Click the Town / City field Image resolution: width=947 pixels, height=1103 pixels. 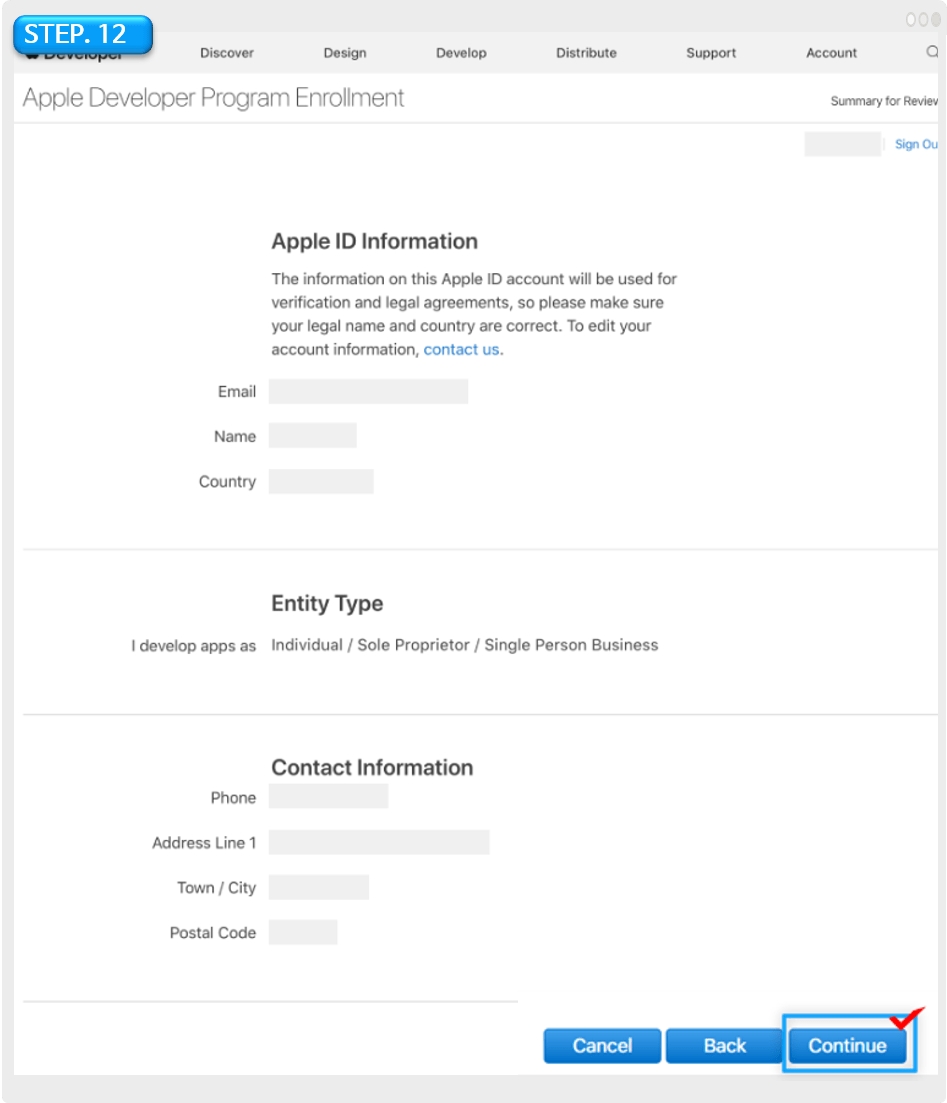click(x=318, y=887)
